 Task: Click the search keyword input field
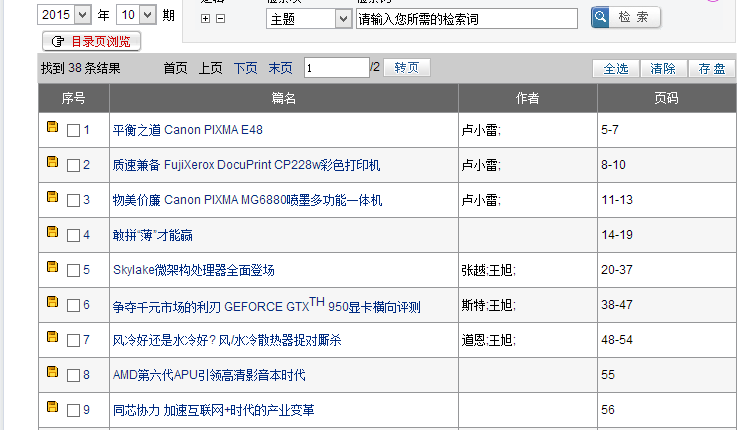466,19
